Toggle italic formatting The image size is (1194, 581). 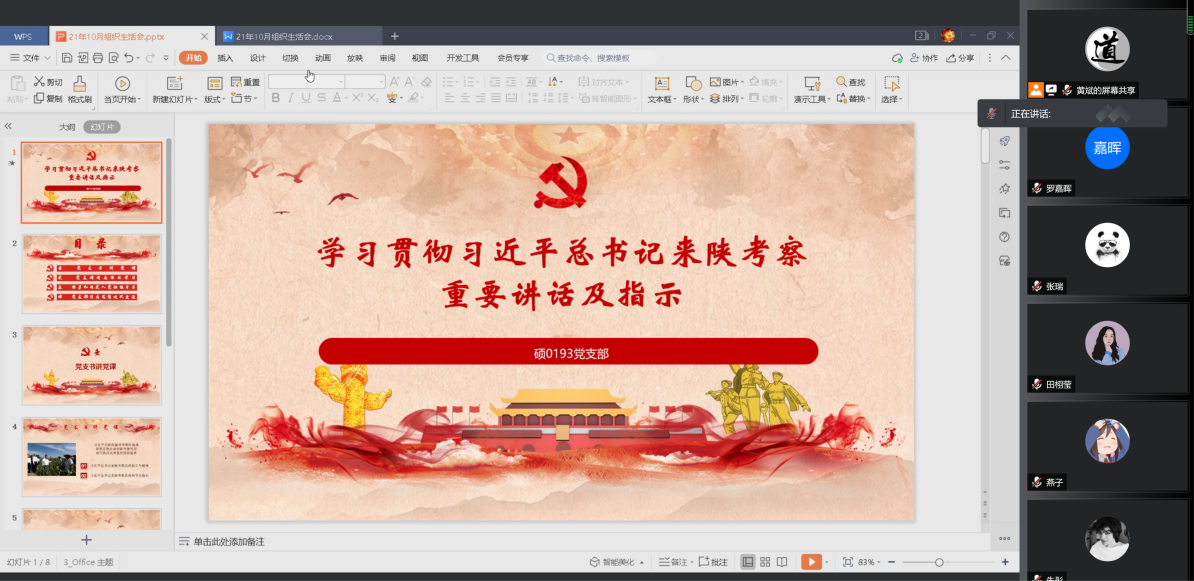[290, 97]
